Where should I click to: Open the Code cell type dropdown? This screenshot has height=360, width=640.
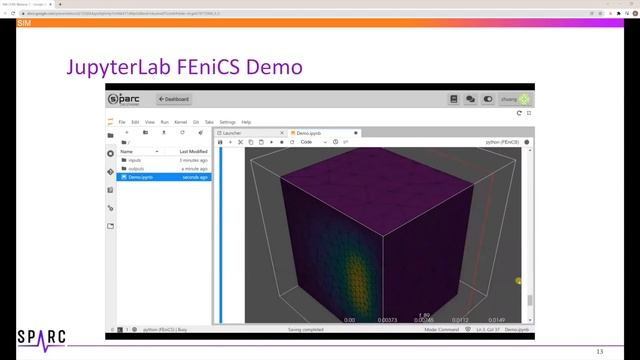(313, 142)
